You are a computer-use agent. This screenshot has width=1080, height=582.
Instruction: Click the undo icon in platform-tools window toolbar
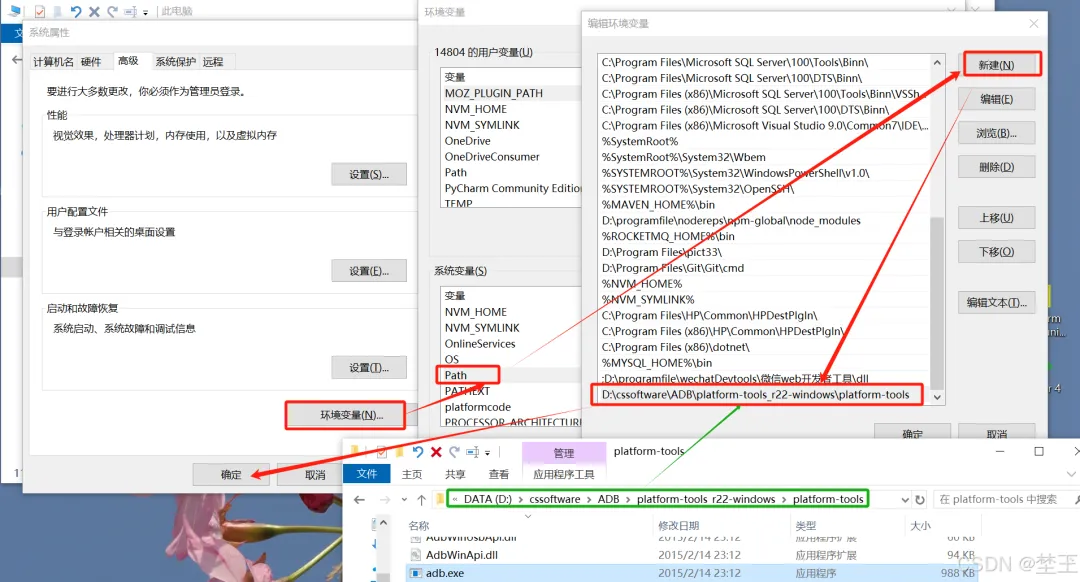pyautogui.click(x=418, y=452)
